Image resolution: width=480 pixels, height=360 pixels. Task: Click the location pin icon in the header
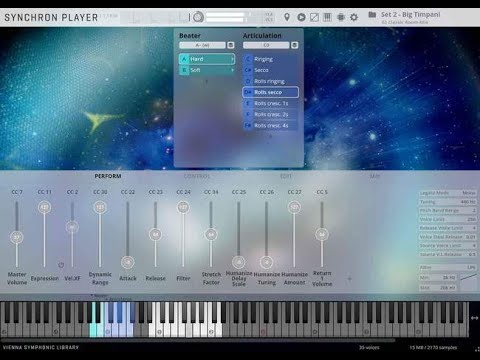tap(287, 17)
